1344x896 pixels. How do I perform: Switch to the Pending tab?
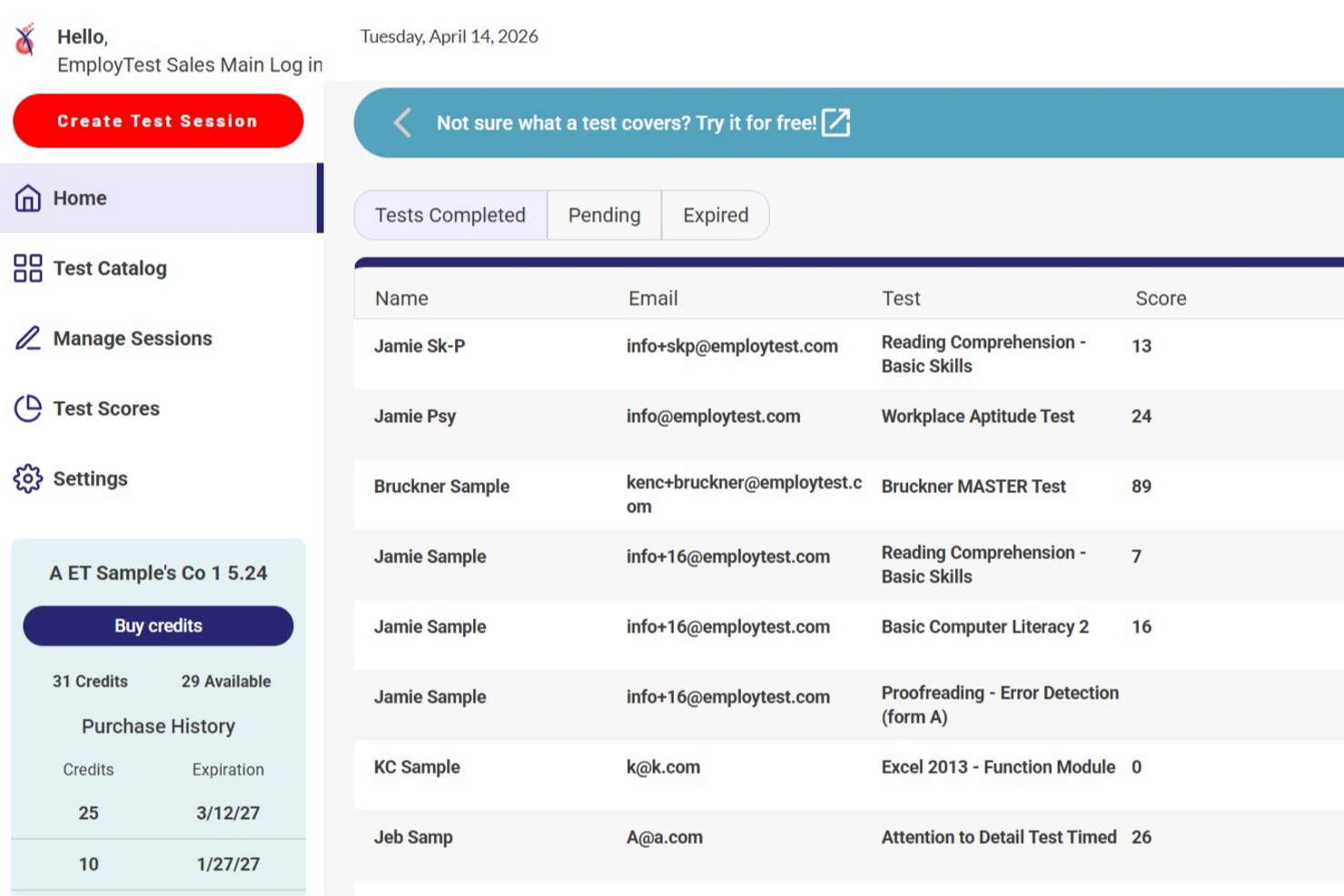(x=604, y=215)
